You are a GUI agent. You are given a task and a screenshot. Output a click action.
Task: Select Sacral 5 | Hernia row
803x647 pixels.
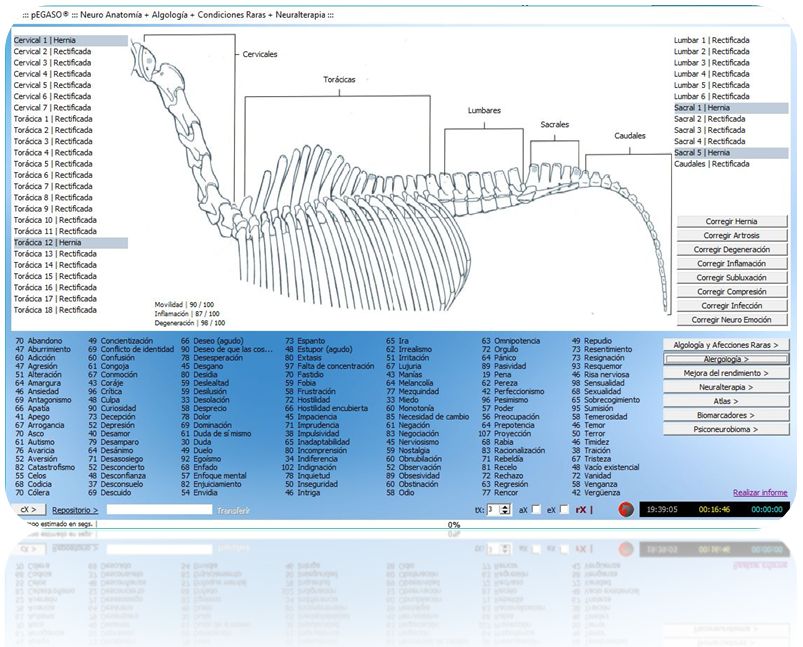coord(731,153)
